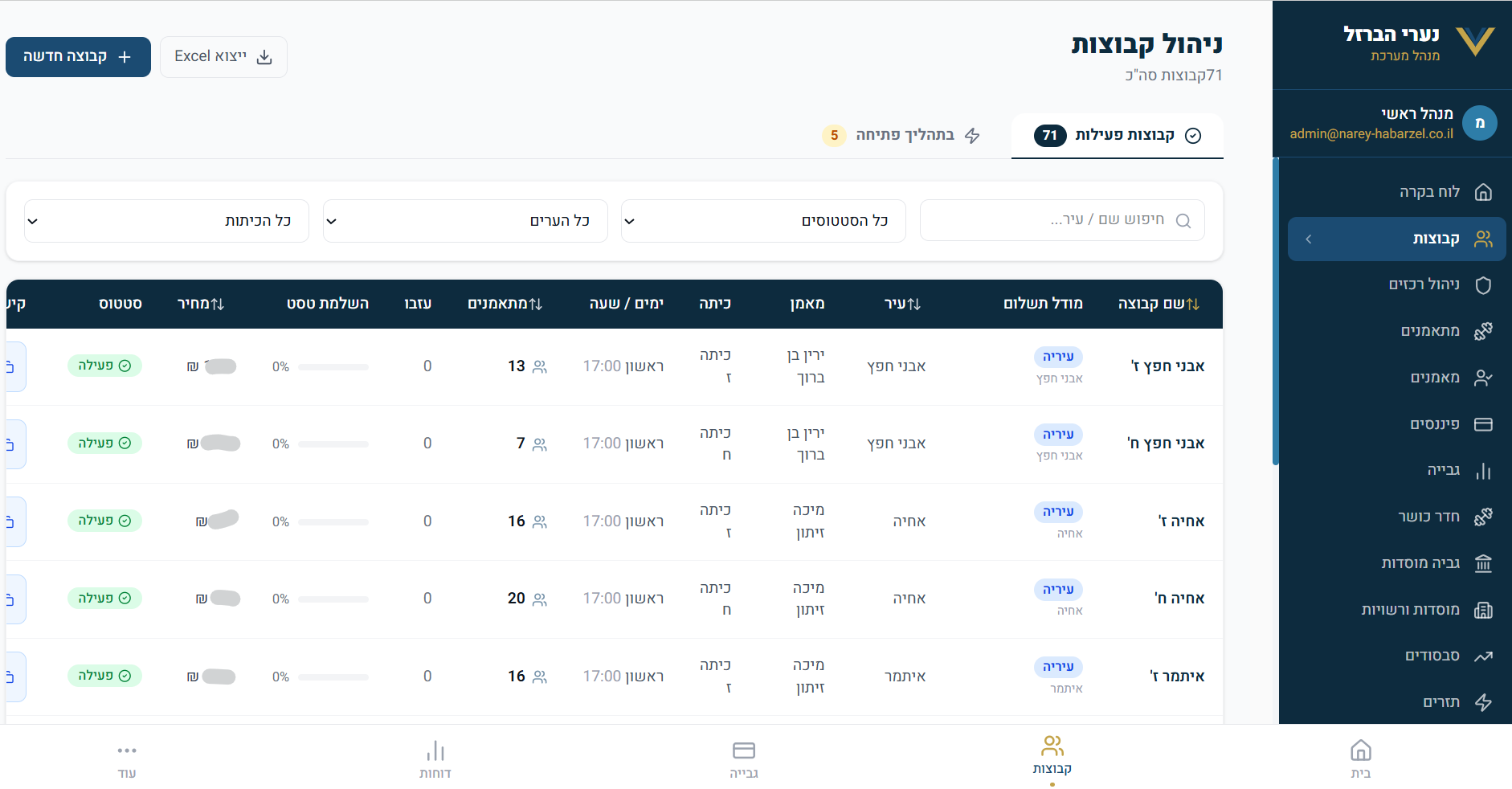Click the user avatar with letter מ

pos(1479,123)
